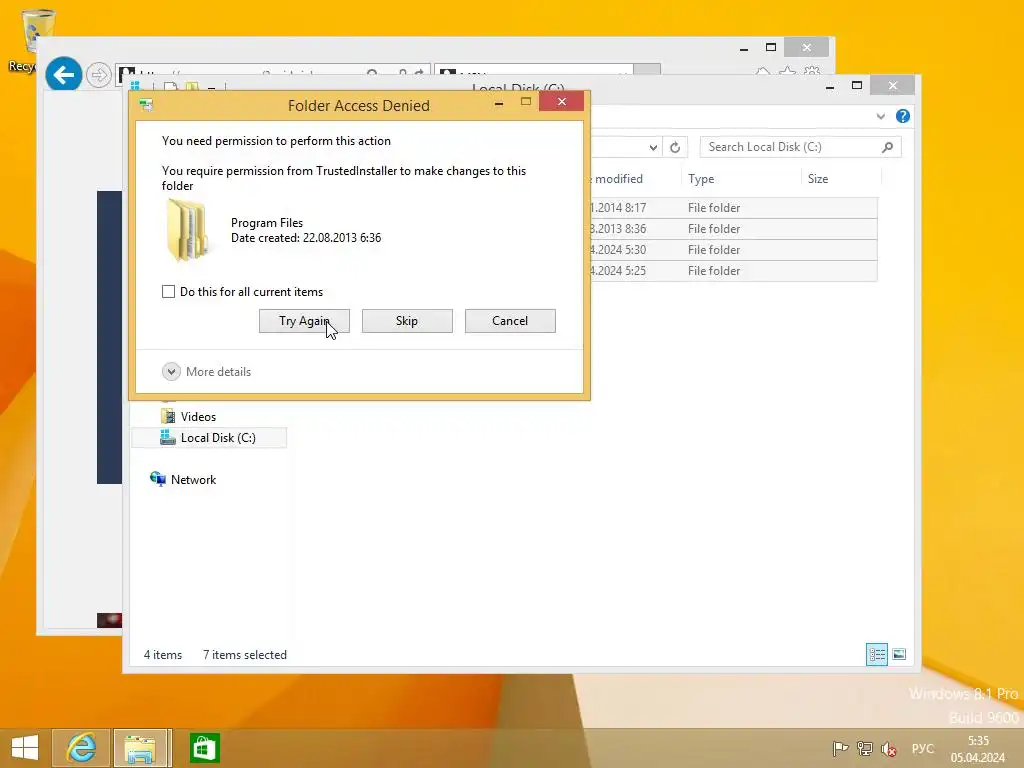This screenshot has height=768, width=1024.
Task: Close the Folder Access Denied dialog
Action: point(562,102)
